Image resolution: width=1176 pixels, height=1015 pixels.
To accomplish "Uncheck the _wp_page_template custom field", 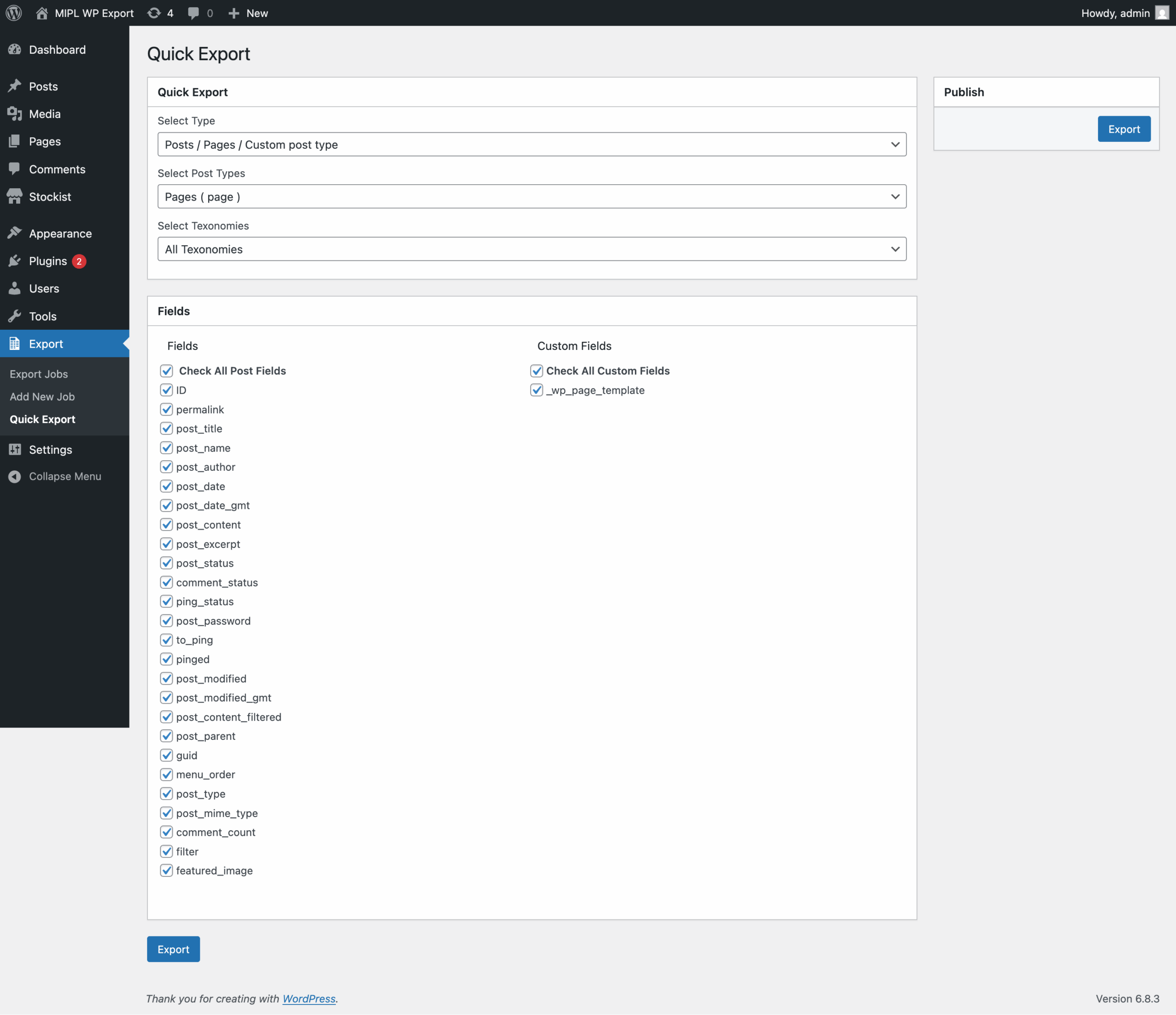I will coord(537,390).
